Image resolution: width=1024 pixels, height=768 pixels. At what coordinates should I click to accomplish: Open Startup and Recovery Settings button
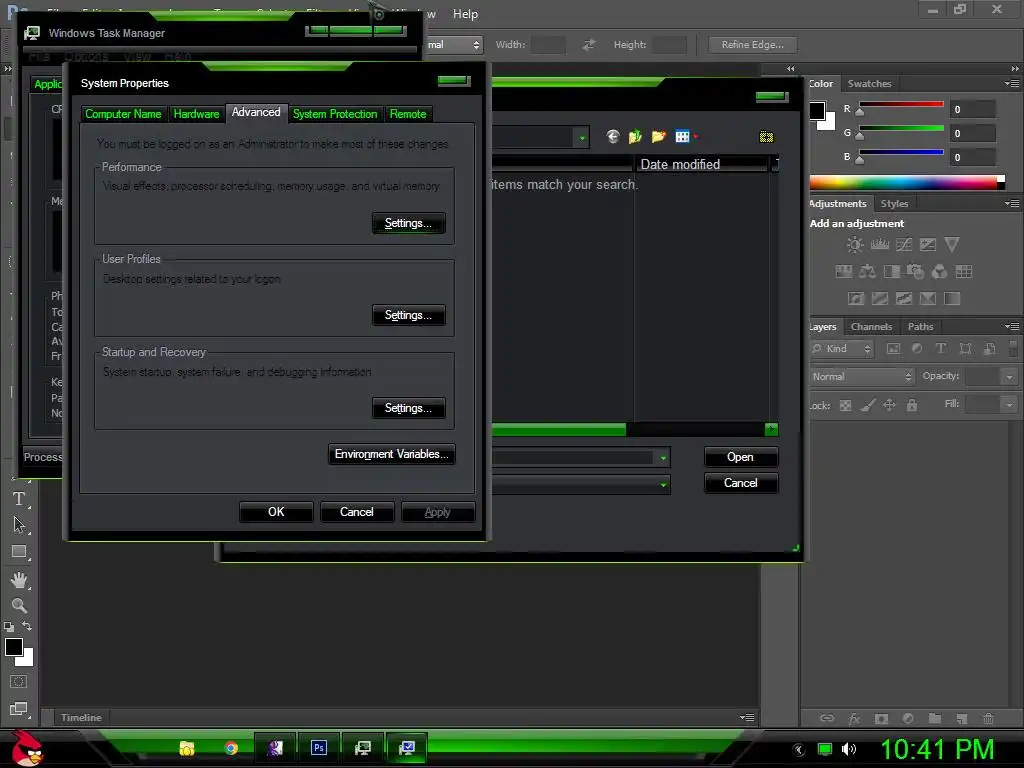(408, 408)
